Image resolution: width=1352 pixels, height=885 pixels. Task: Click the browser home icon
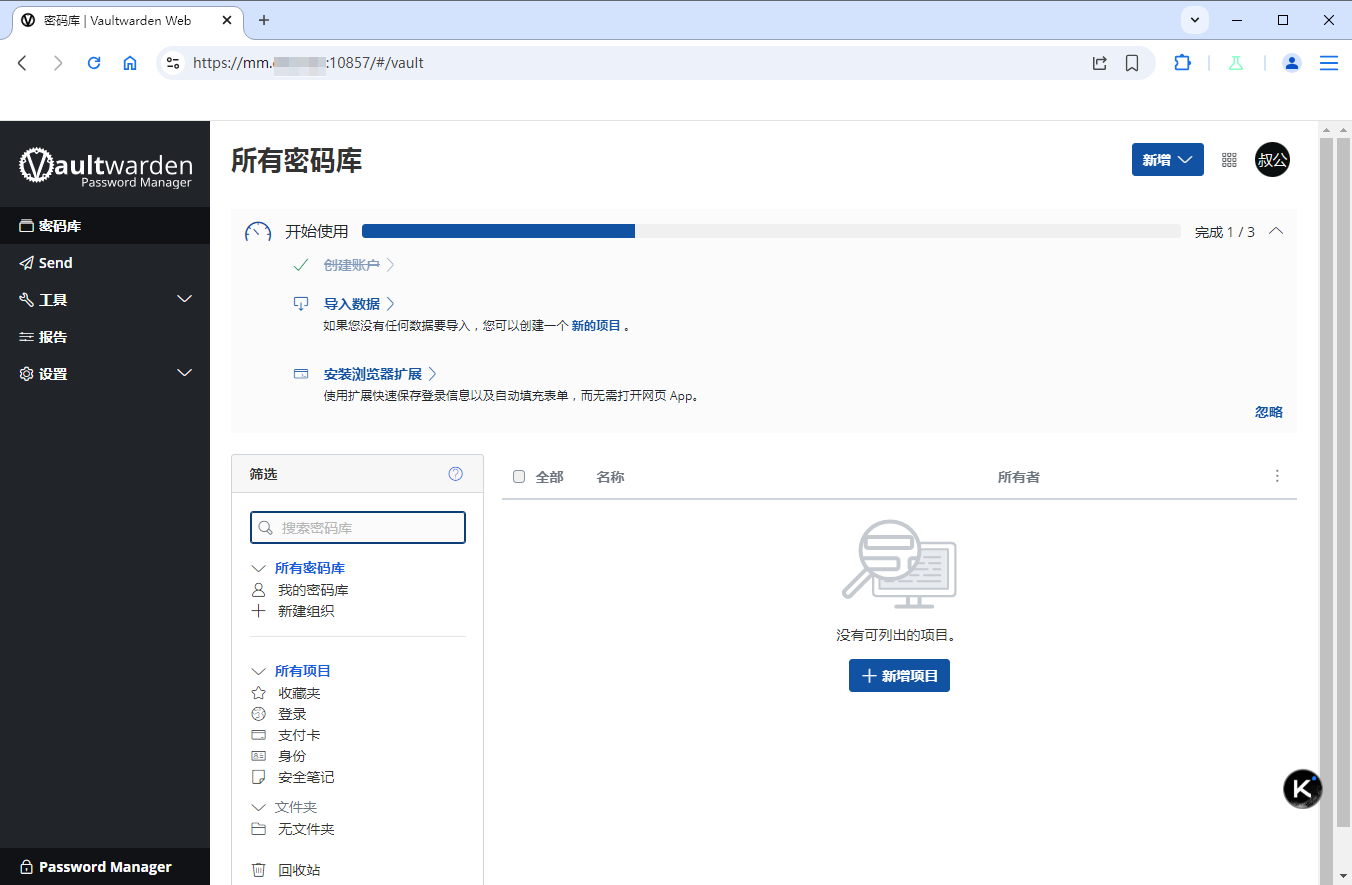point(130,63)
